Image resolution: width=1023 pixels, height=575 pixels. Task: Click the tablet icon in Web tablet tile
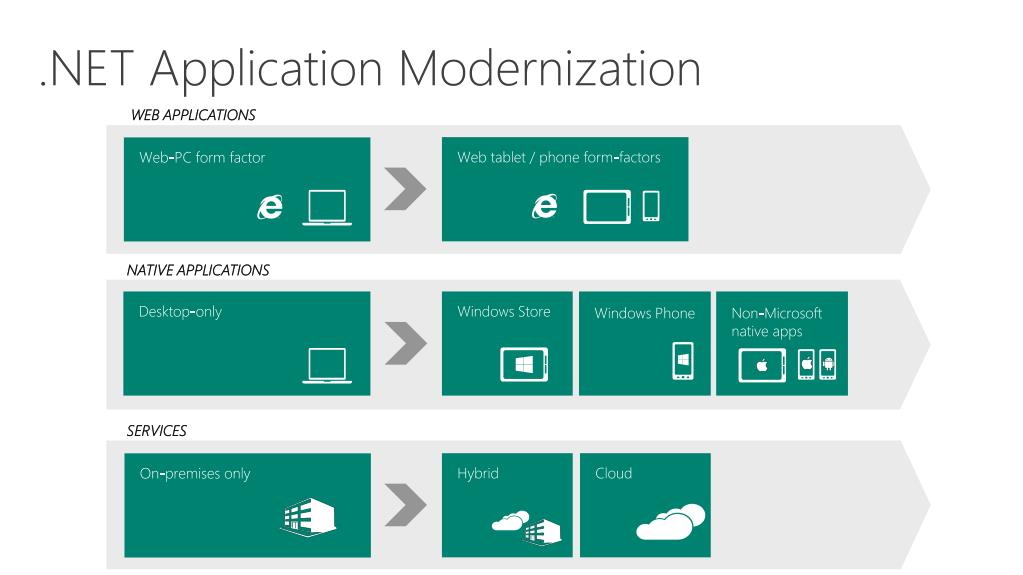[607, 207]
